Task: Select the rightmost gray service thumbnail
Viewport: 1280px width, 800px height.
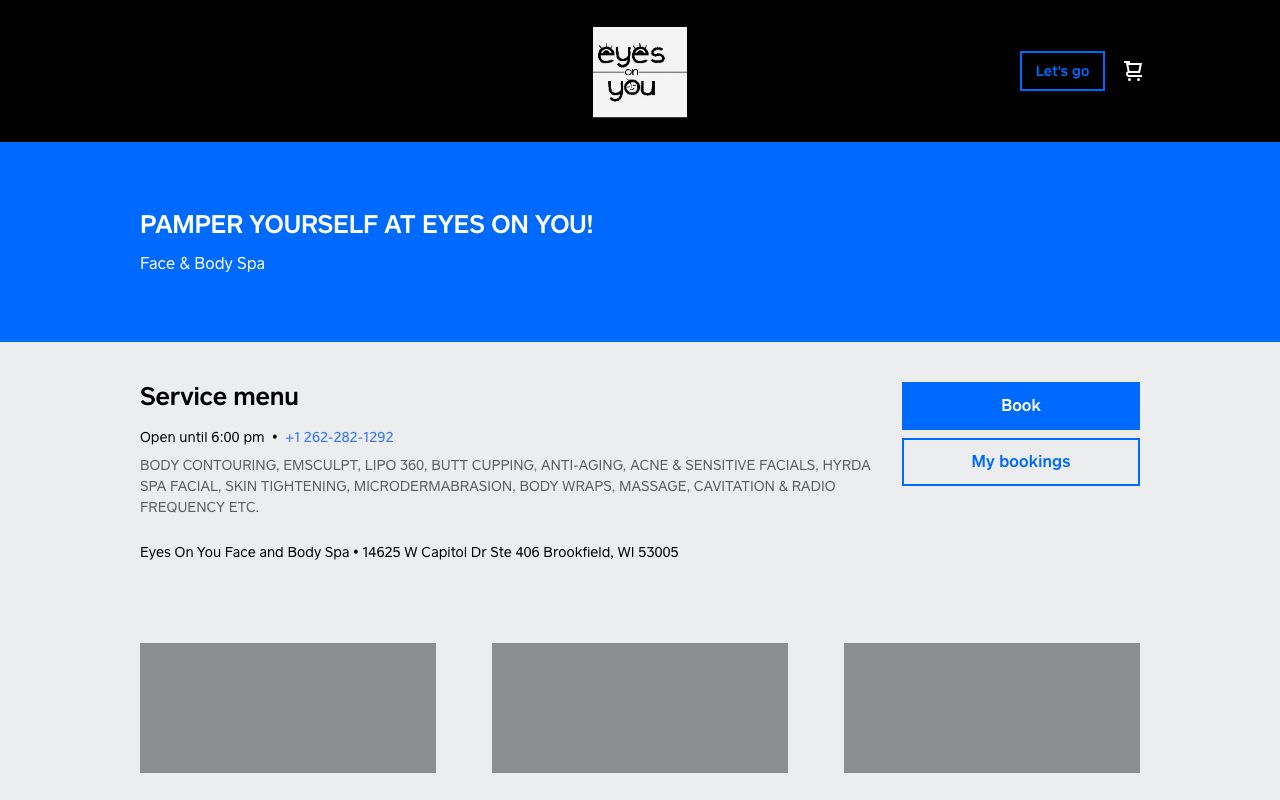Action: (x=992, y=708)
